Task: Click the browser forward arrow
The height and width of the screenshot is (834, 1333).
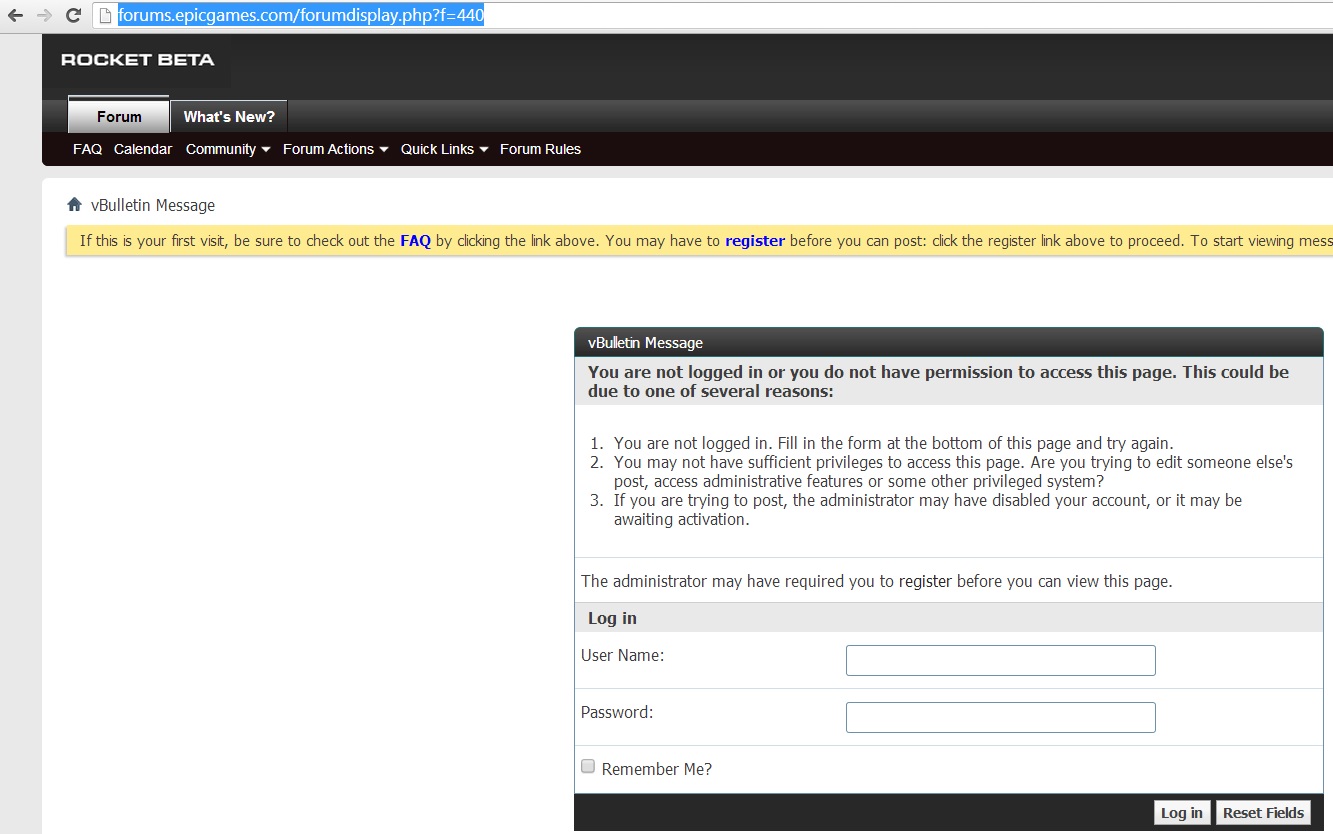Action: (x=44, y=16)
